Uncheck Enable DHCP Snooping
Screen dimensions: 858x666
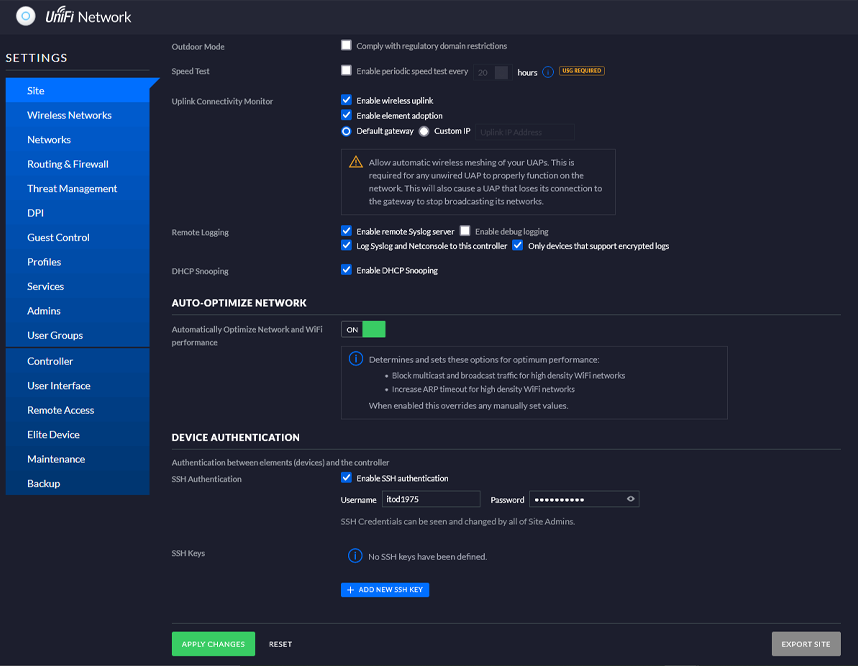pyautogui.click(x=346, y=270)
